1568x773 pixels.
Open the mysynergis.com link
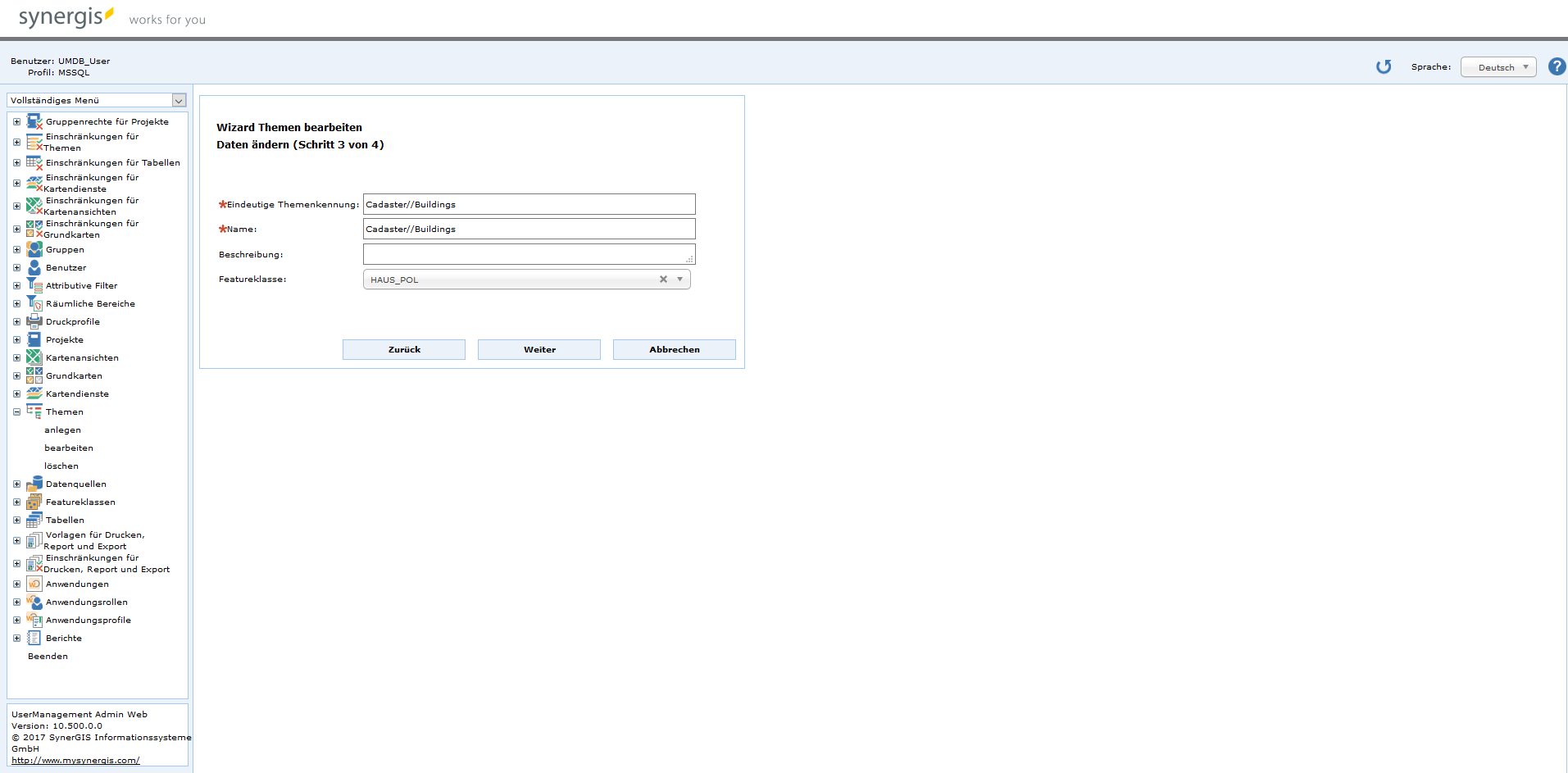75,760
